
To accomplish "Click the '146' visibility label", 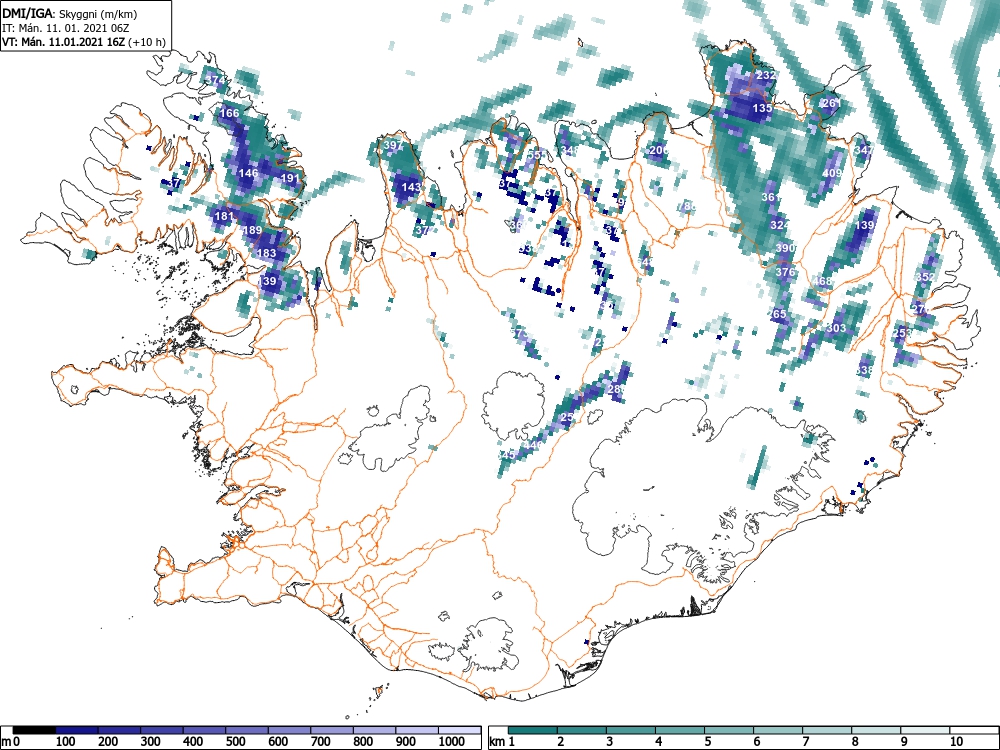I will click(x=248, y=173).
